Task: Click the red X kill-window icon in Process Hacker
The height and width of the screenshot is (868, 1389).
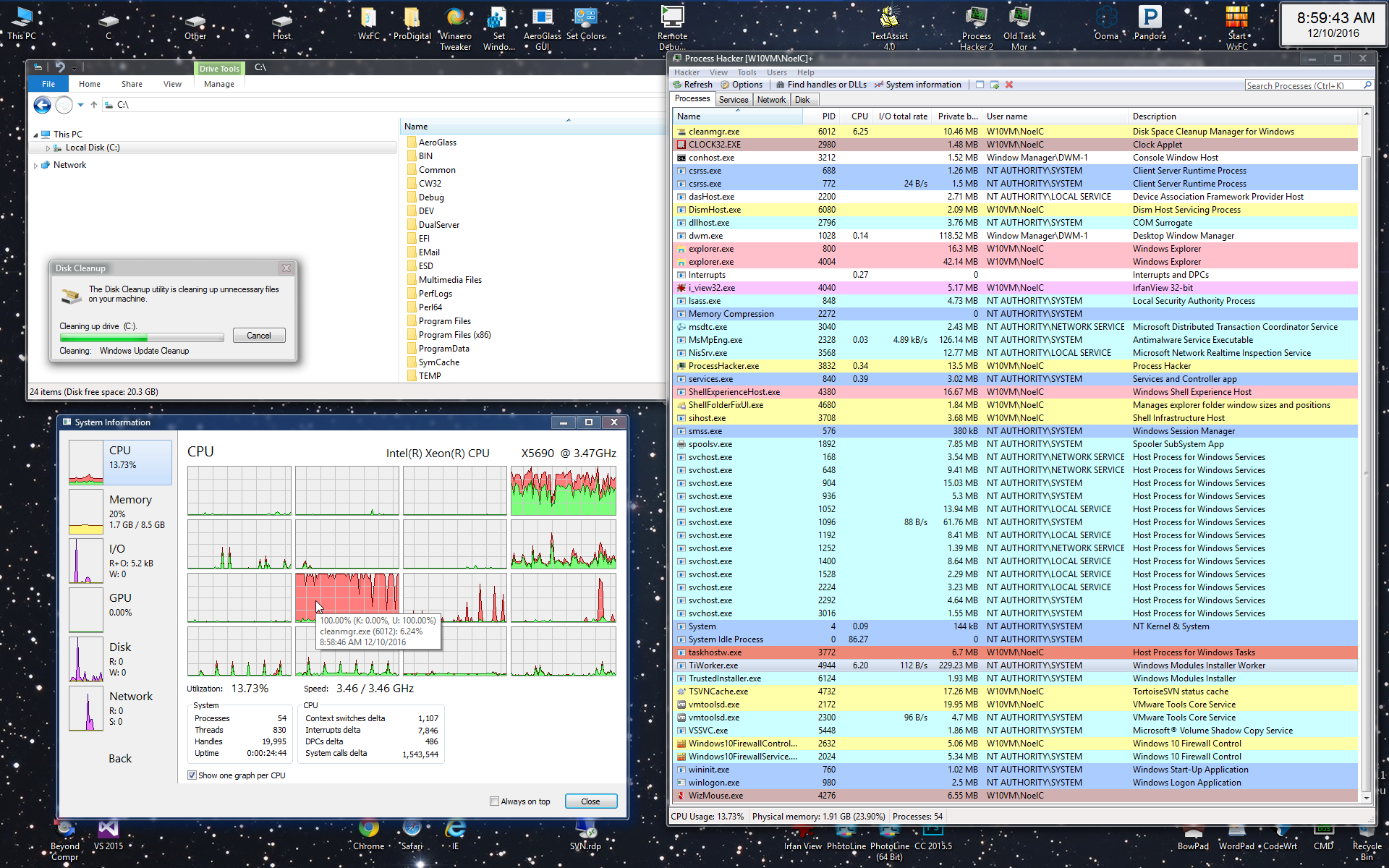Action: 1009,85
